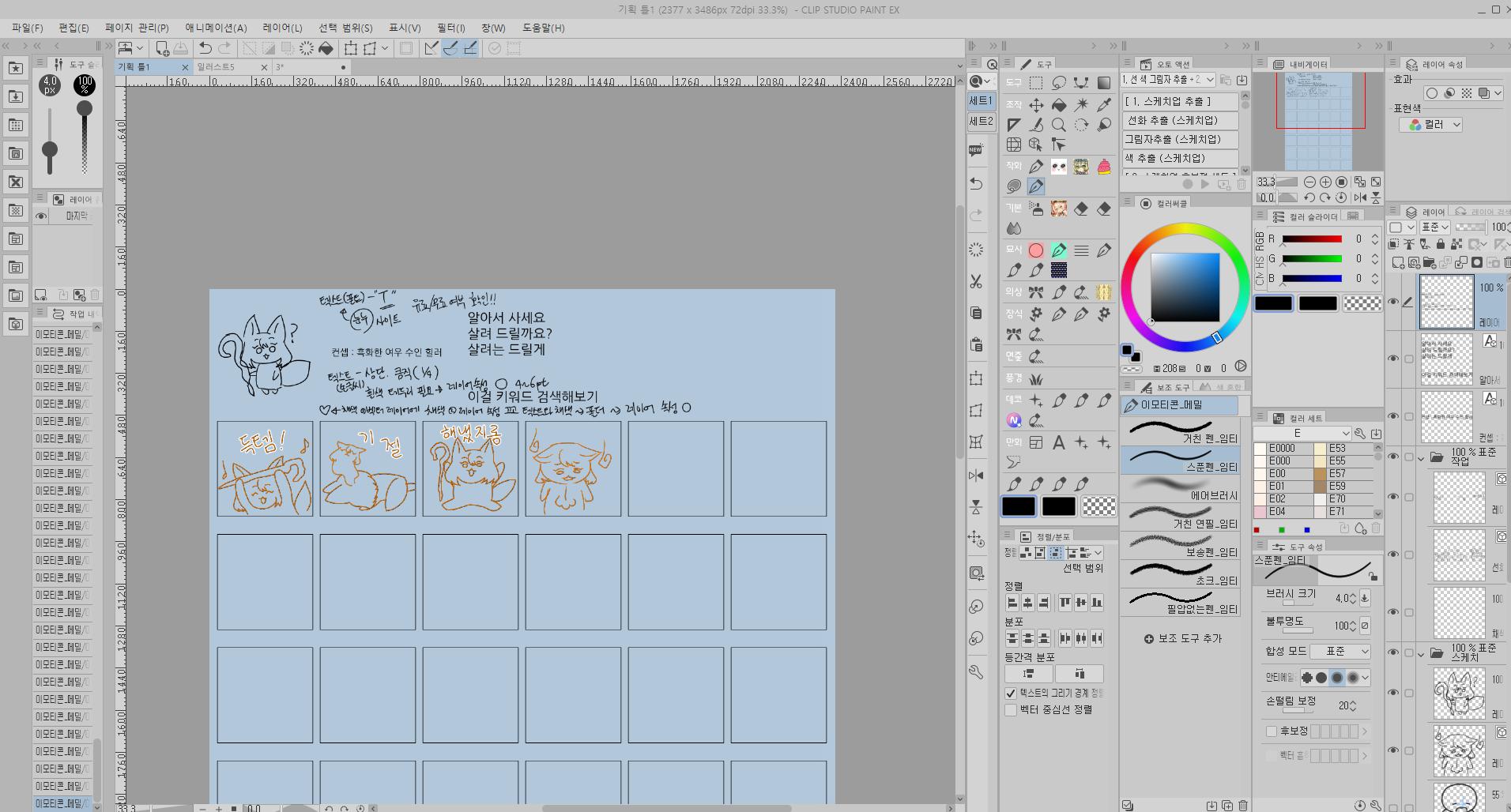Toggle visibility of 작업 layer folder
This screenshot has width=1511, height=812.
pyautogui.click(x=1393, y=457)
